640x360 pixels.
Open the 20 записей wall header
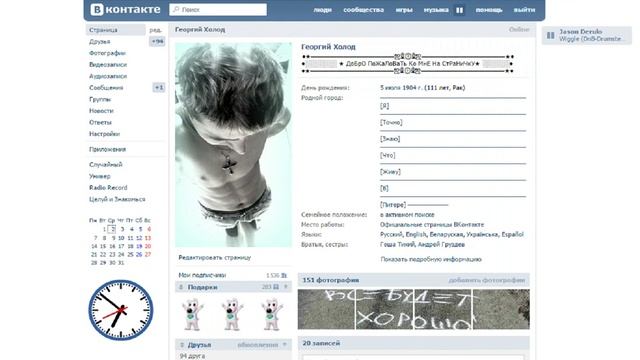pos(321,343)
